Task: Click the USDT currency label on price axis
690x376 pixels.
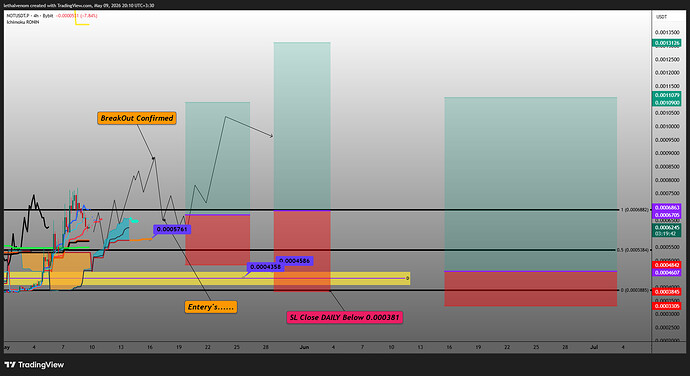Action: (661, 17)
